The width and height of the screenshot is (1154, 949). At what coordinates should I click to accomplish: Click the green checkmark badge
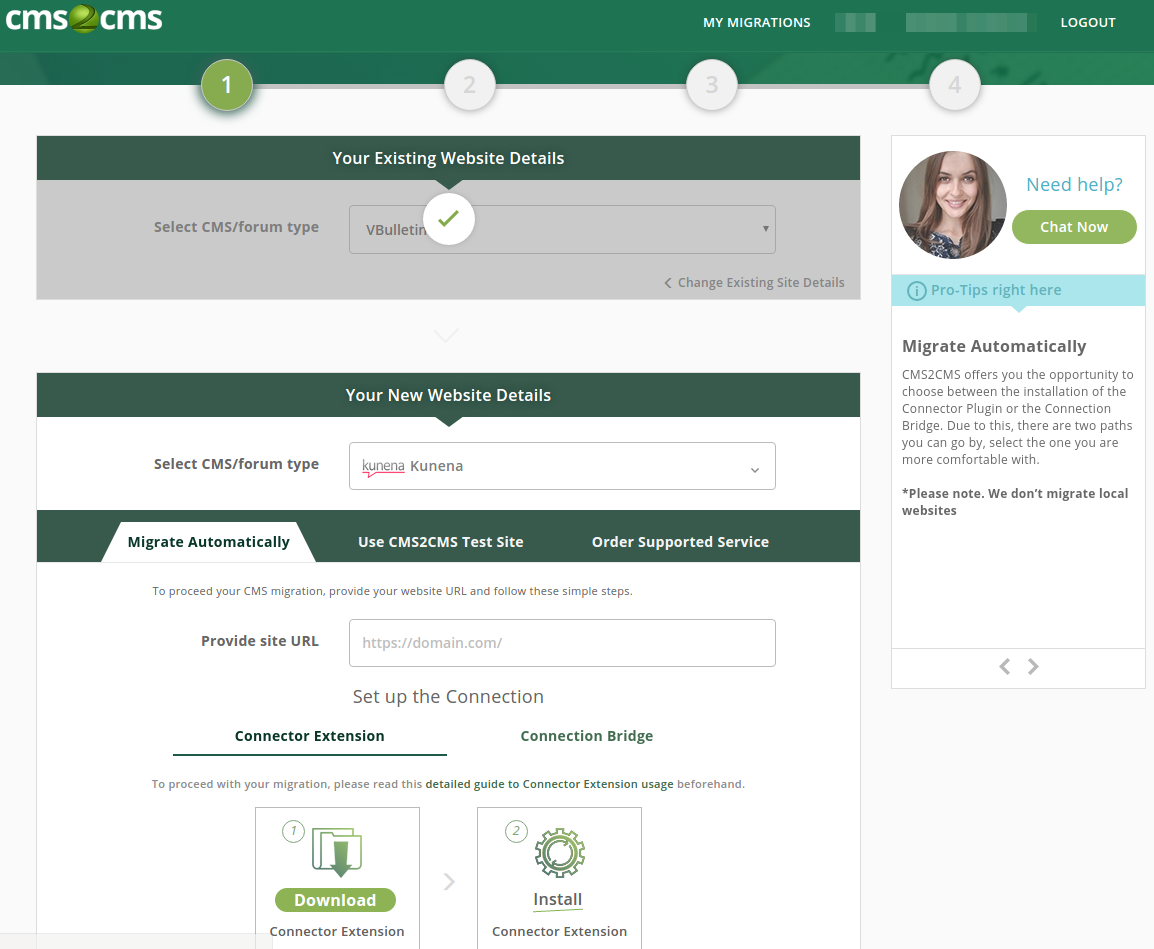coord(448,219)
